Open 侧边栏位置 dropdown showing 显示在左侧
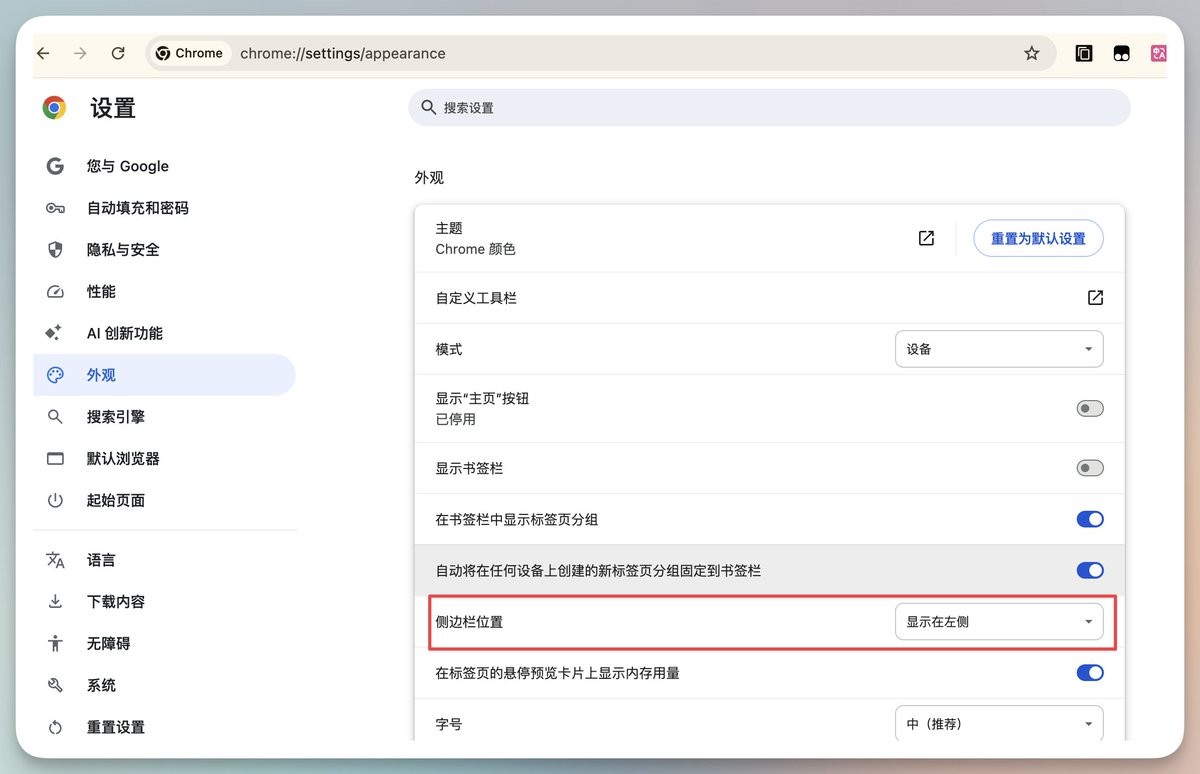The image size is (1200, 774). tap(999, 621)
